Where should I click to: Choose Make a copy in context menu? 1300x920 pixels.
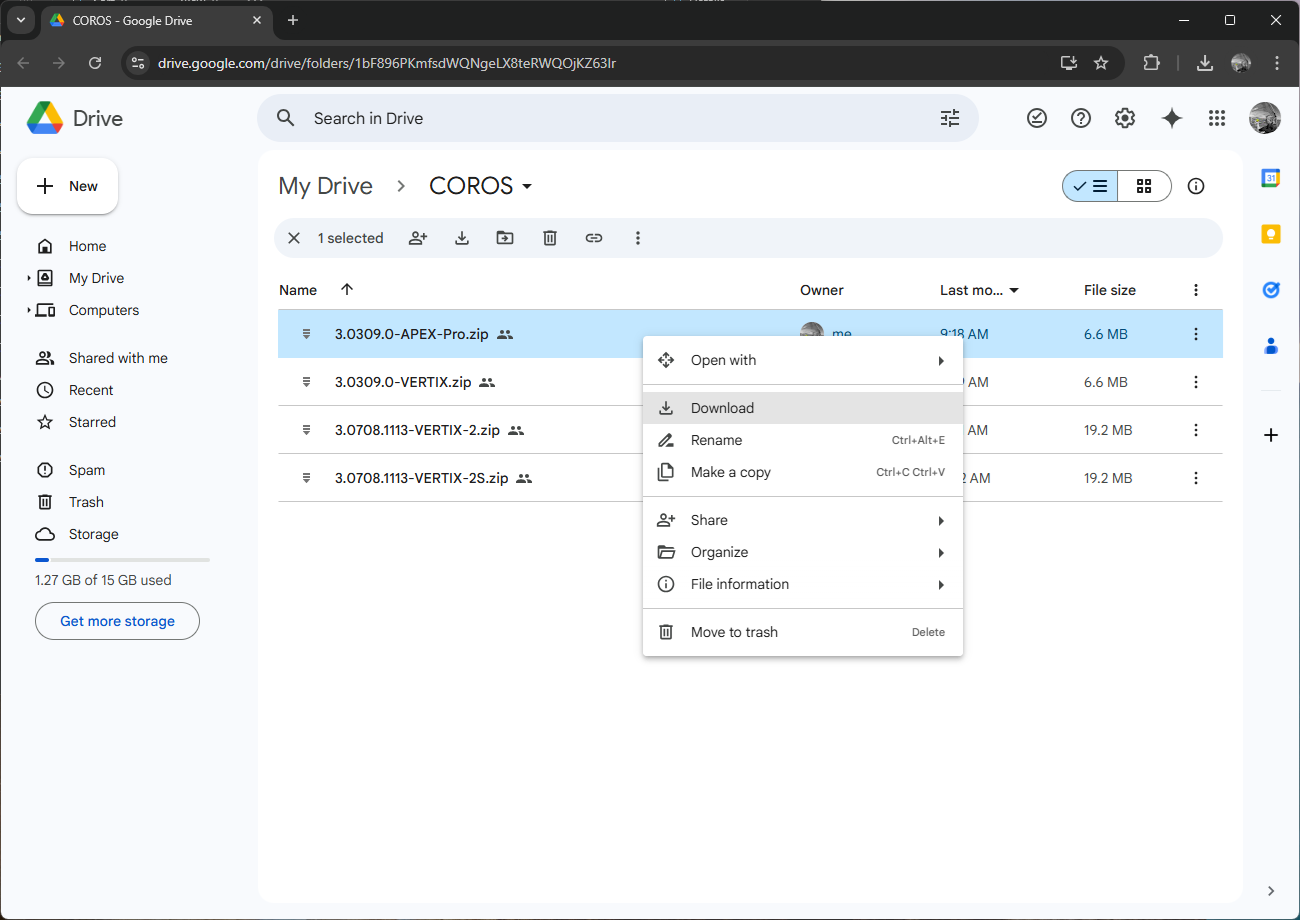[802, 472]
